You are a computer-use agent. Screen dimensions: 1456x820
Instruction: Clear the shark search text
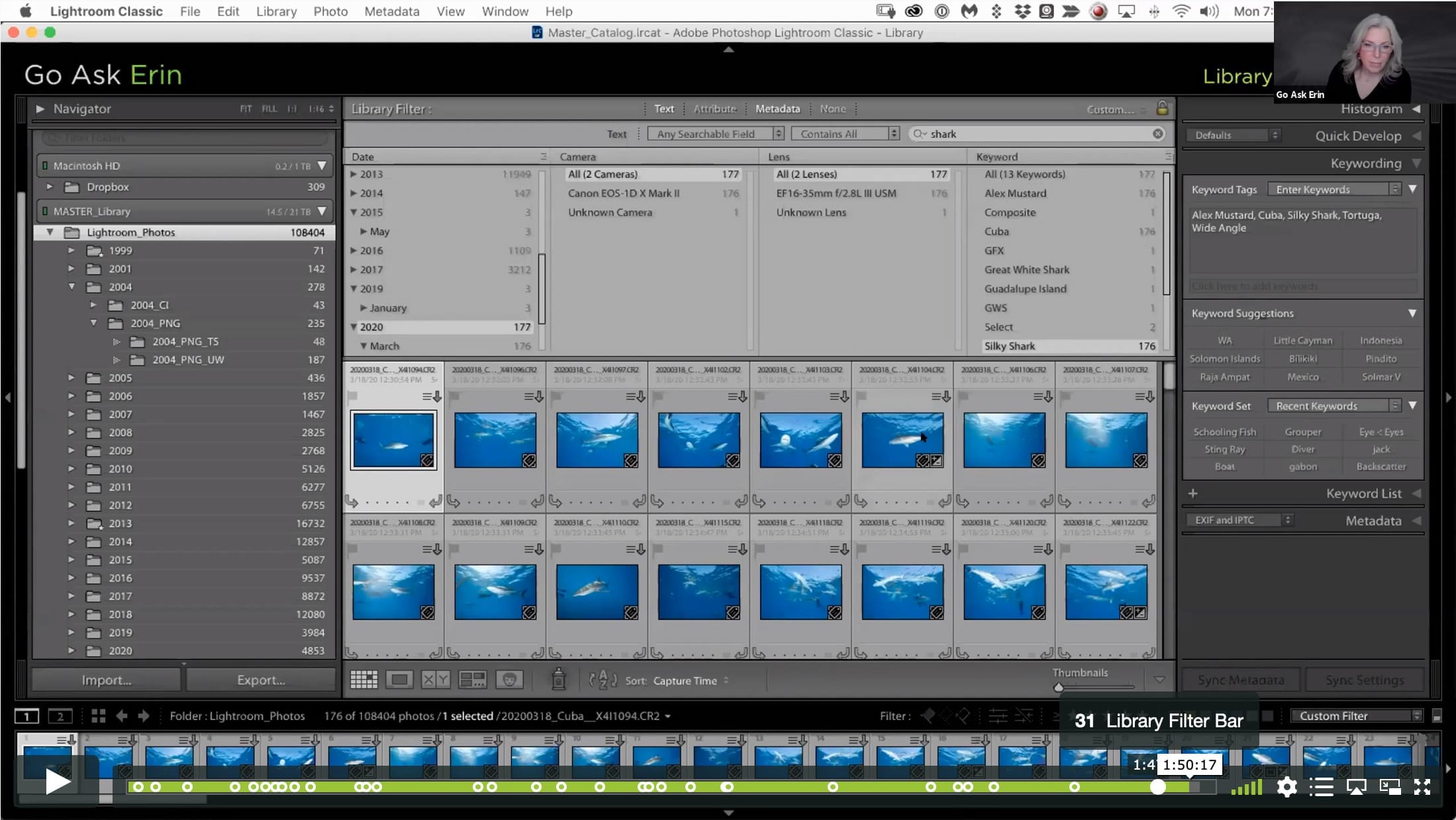(1157, 134)
